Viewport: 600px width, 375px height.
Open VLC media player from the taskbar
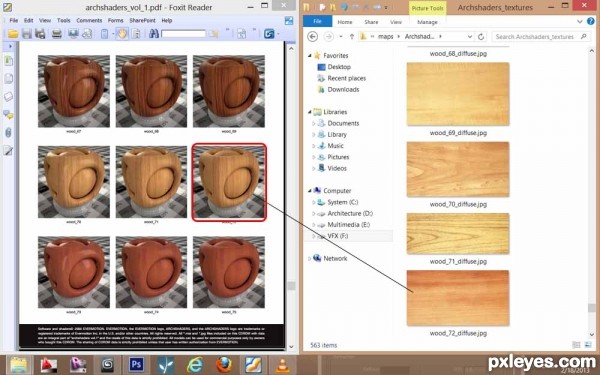(282, 365)
